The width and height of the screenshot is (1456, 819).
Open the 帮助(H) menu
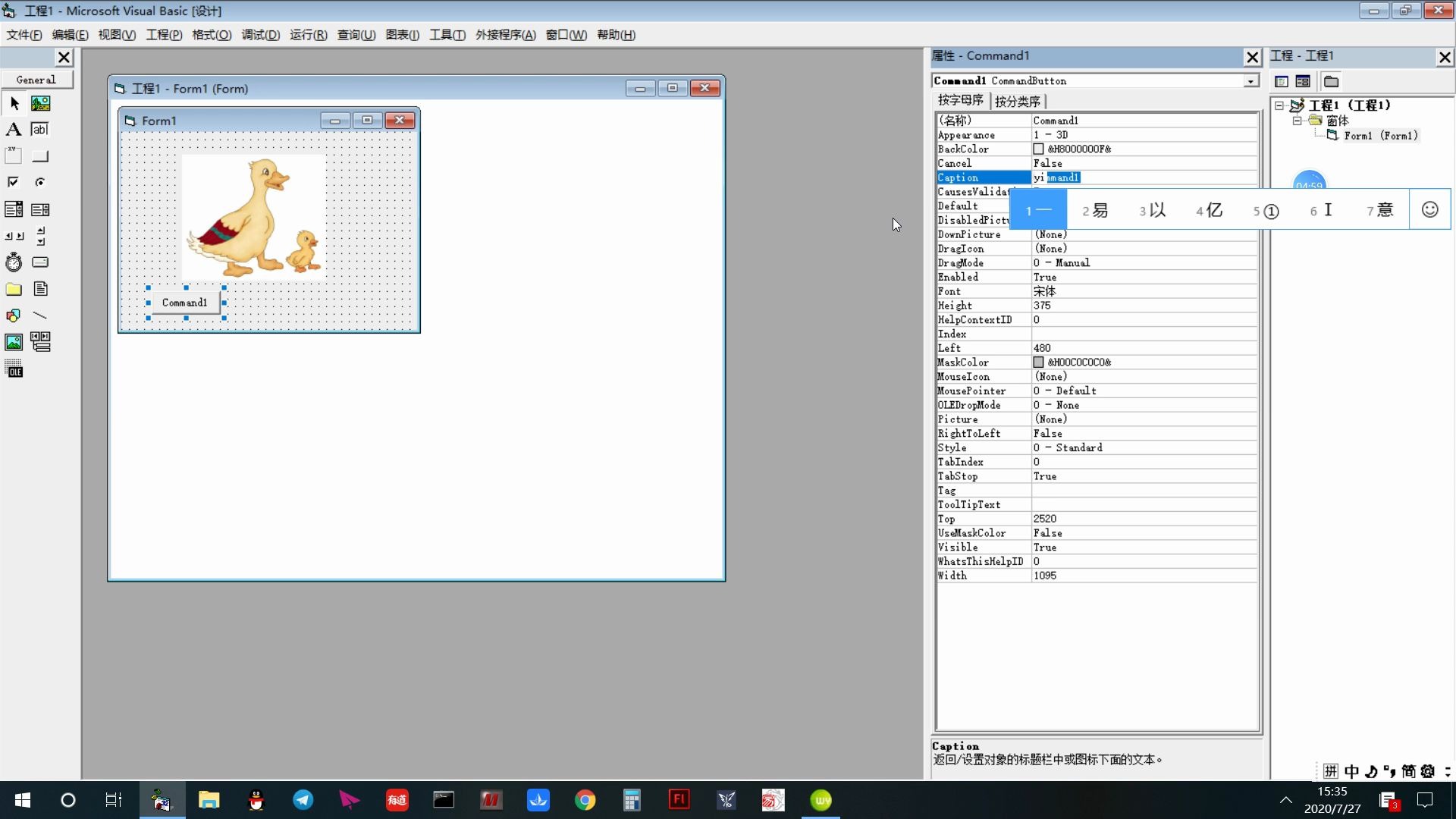[616, 35]
